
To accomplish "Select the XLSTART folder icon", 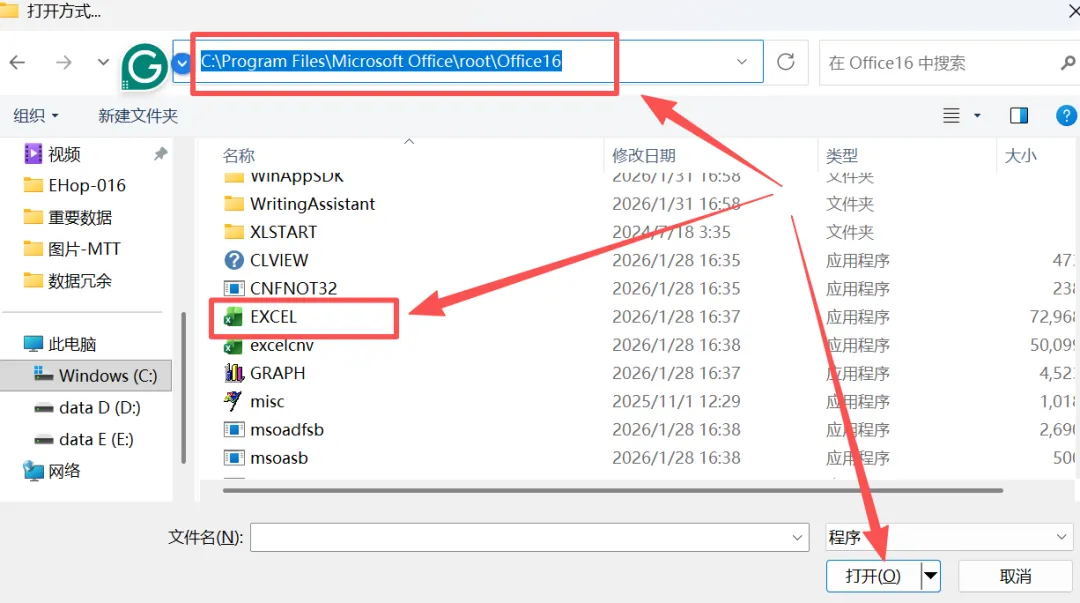I will tap(233, 232).
